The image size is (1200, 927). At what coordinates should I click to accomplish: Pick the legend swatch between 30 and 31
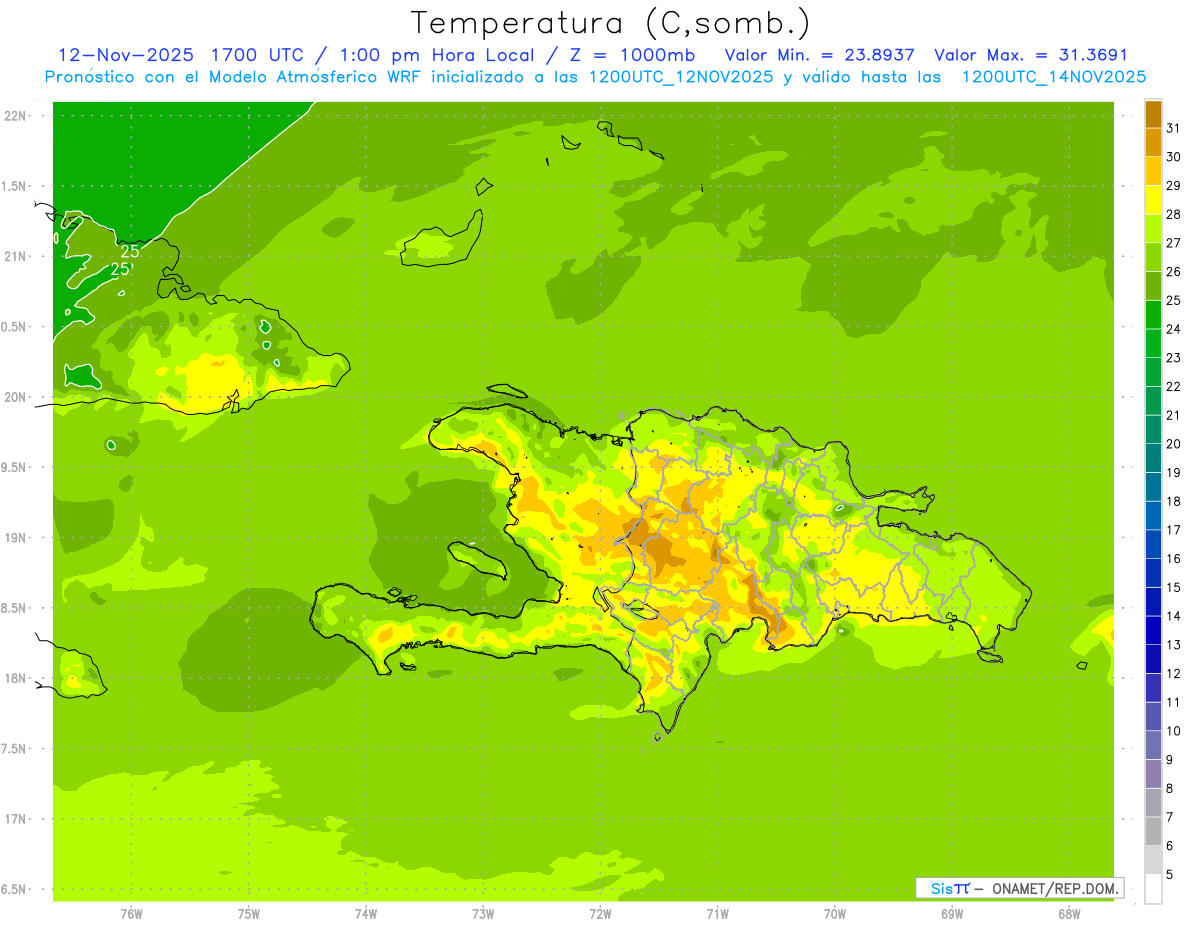click(x=1153, y=143)
